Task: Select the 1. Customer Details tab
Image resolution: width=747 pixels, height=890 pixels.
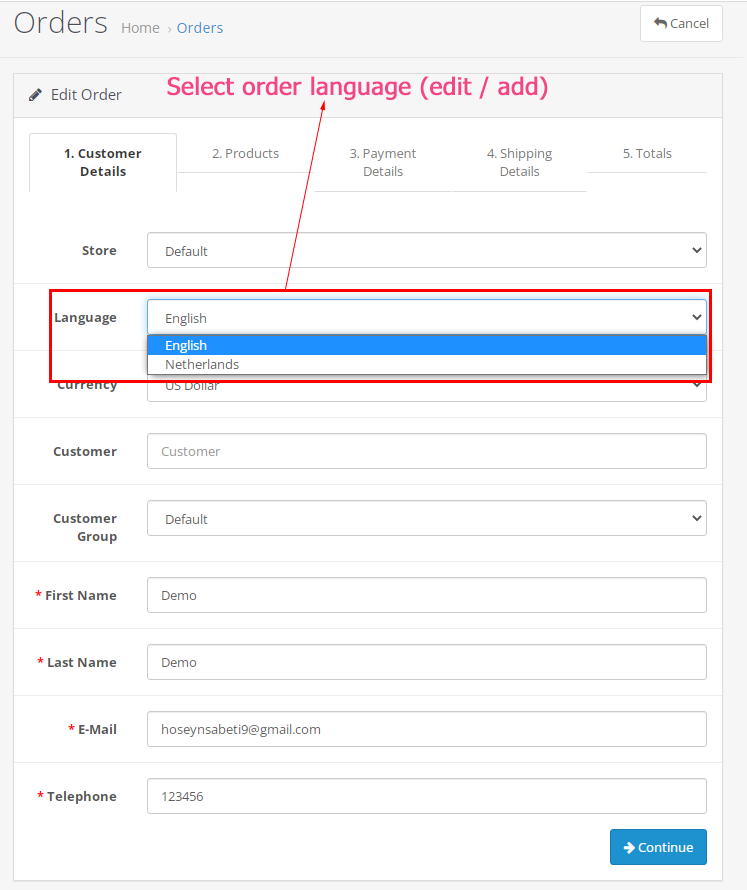Action: point(103,162)
